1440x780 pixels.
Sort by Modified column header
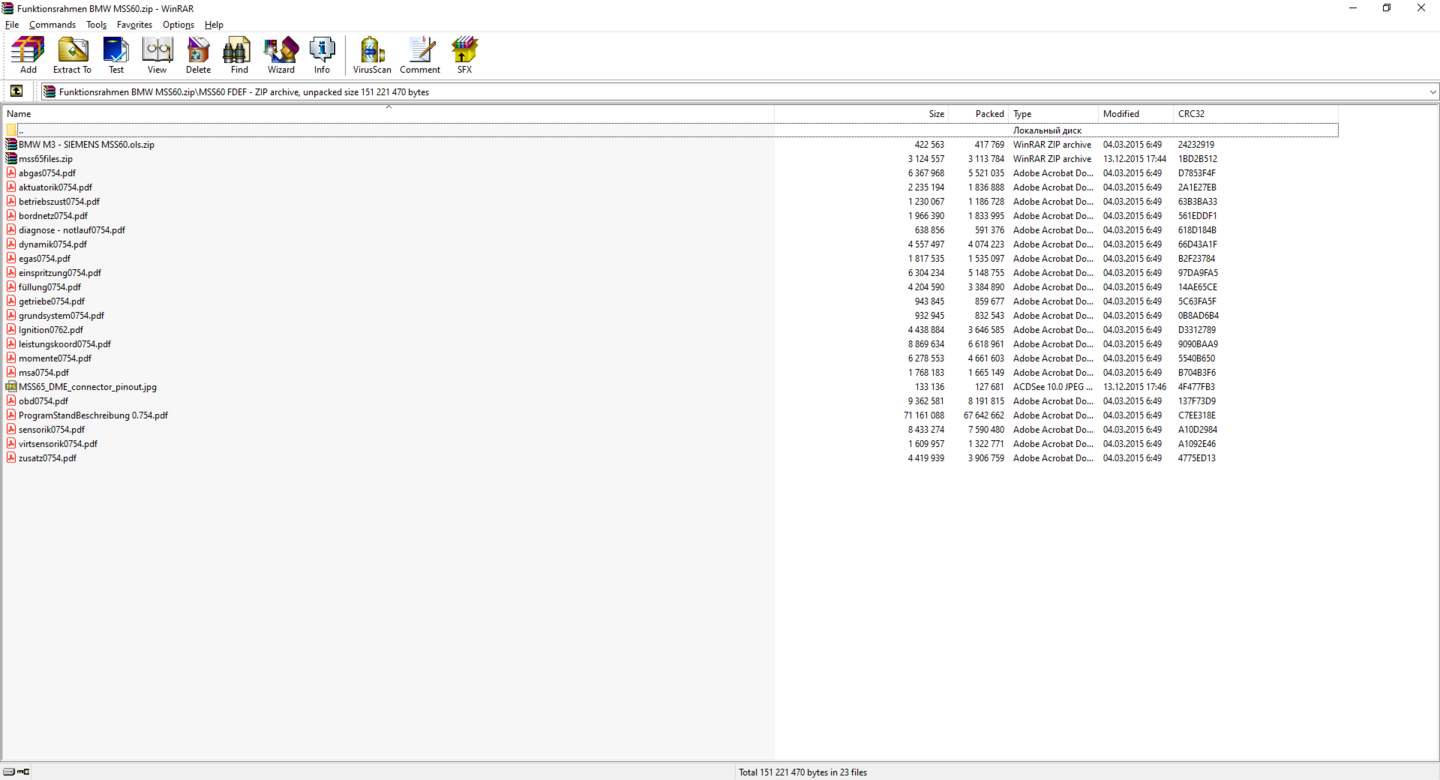pyautogui.click(x=1136, y=114)
